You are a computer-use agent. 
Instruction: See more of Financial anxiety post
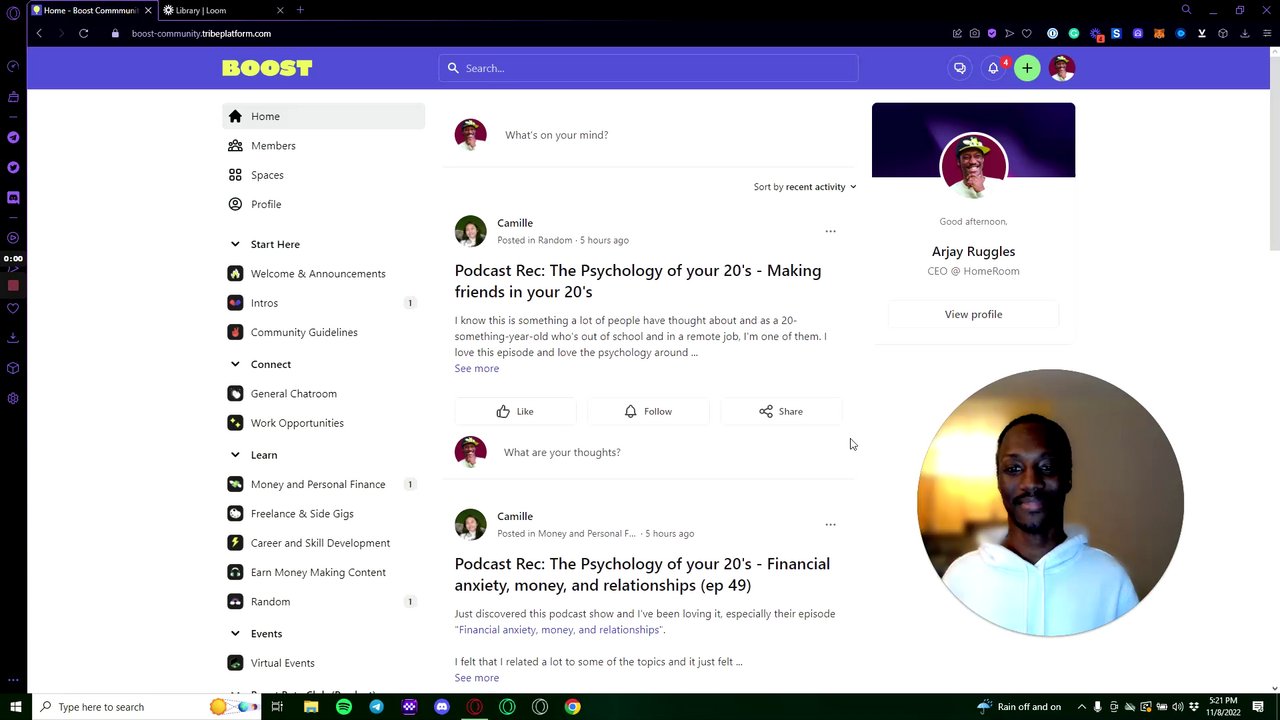pos(476,678)
